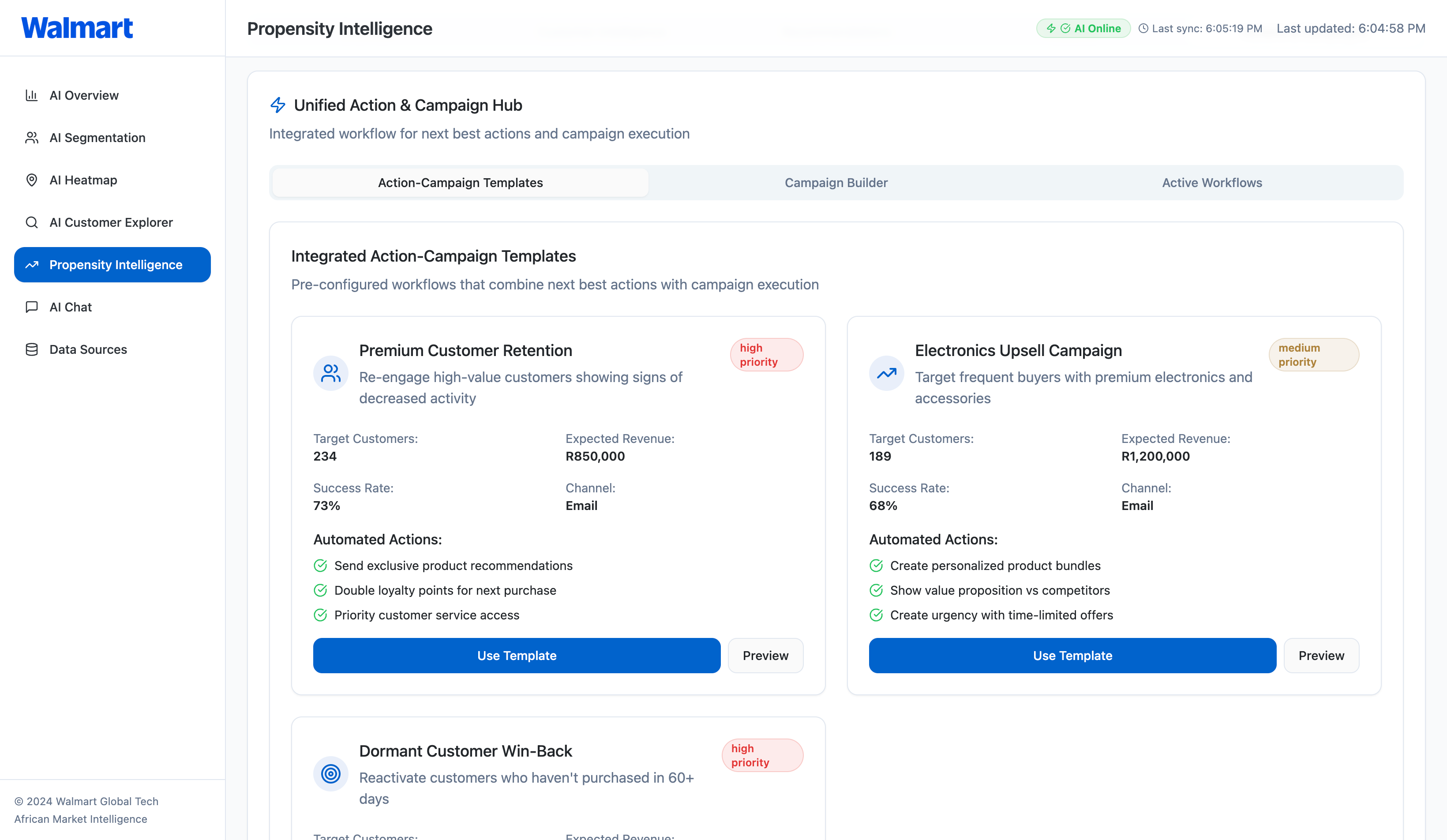Click check icon for Create urgency with time-limited offers
1447x840 pixels.
click(x=876, y=615)
